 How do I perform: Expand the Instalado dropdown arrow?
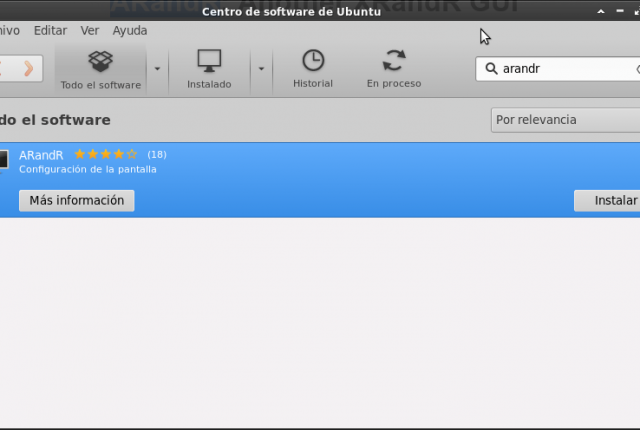pos(261,69)
